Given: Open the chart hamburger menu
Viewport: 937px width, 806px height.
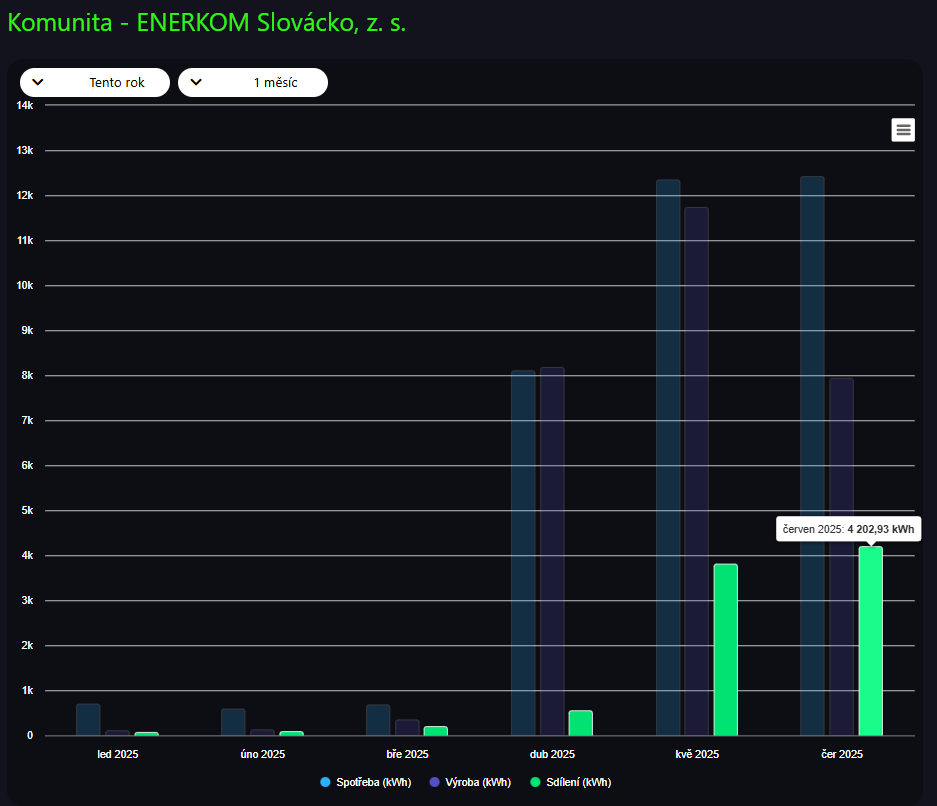Looking at the screenshot, I should pyautogui.click(x=903, y=130).
